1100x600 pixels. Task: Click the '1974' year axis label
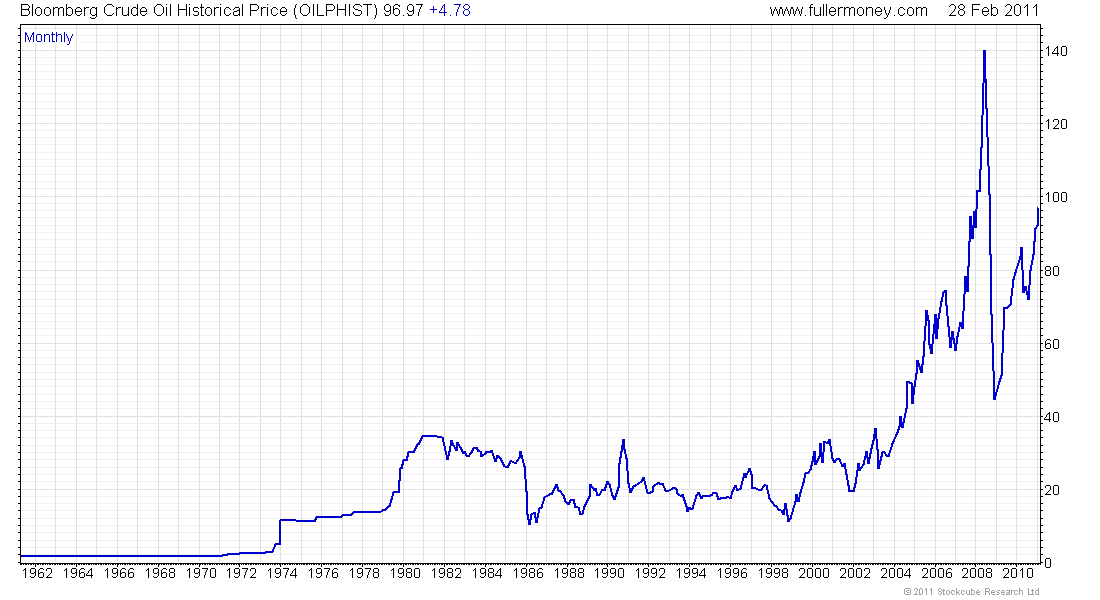(282, 573)
